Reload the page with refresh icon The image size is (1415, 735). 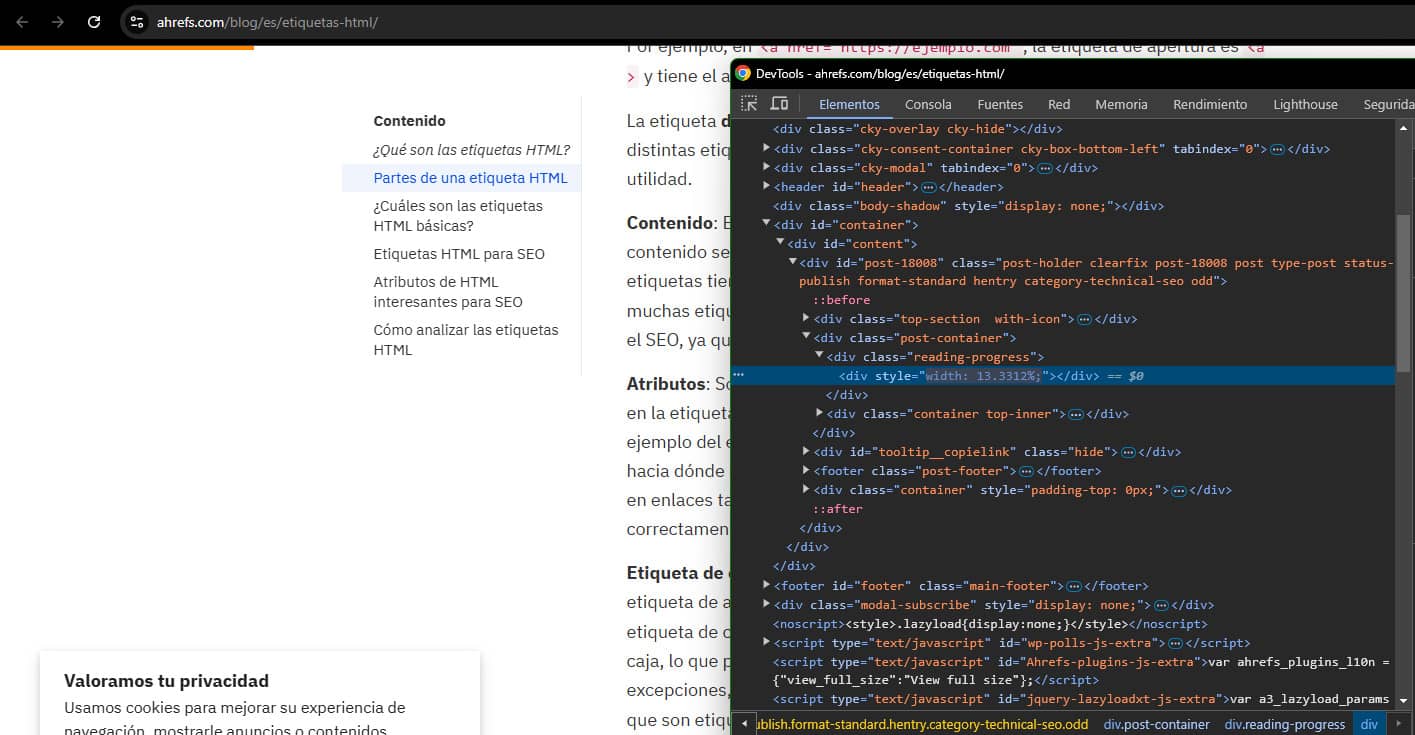pos(94,22)
